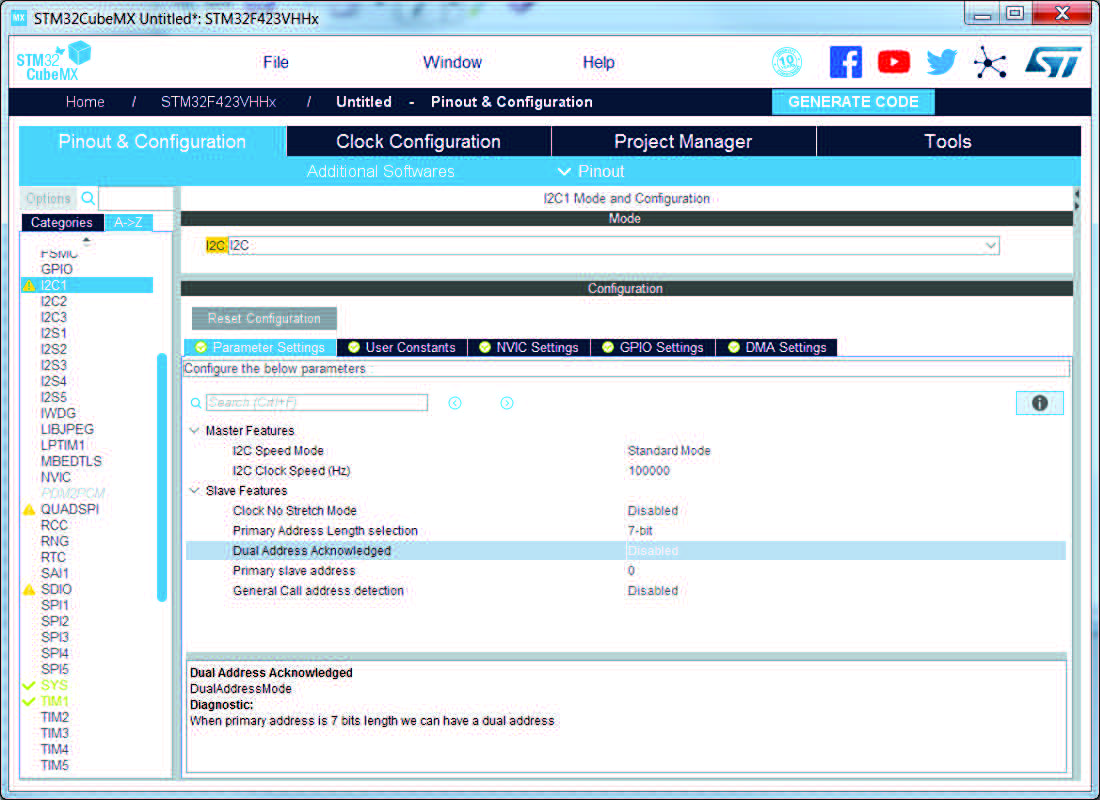This screenshot has width=1100, height=800.
Task: Focus the peripheral search field
Action: click(135, 199)
